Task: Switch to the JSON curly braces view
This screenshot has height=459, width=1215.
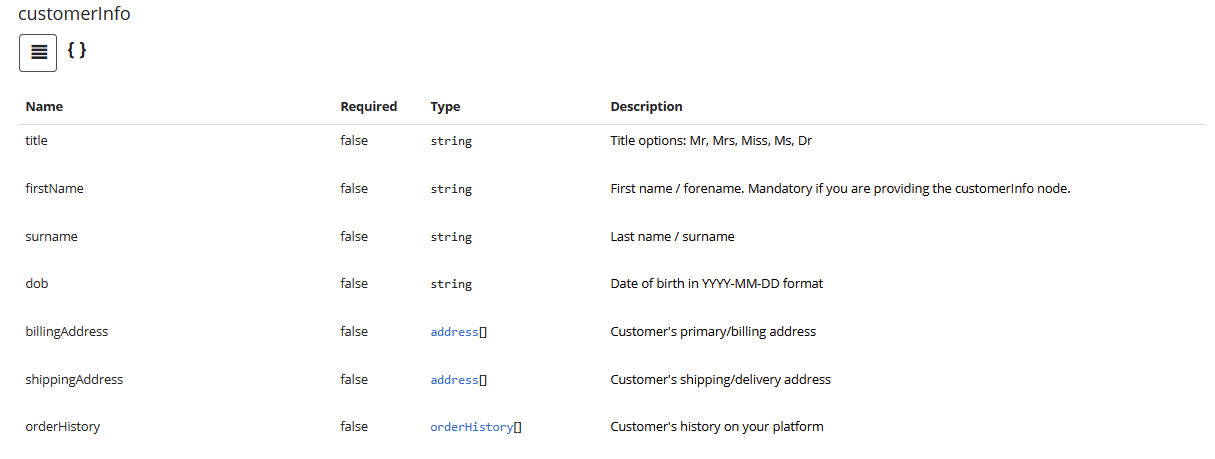Action: pos(77,49)
